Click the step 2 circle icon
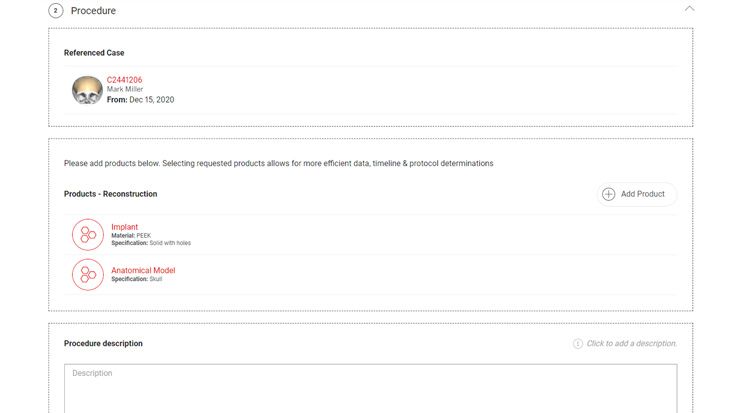Image resolution: width=735 pixels, height=413 pixels. coord(56,11)
